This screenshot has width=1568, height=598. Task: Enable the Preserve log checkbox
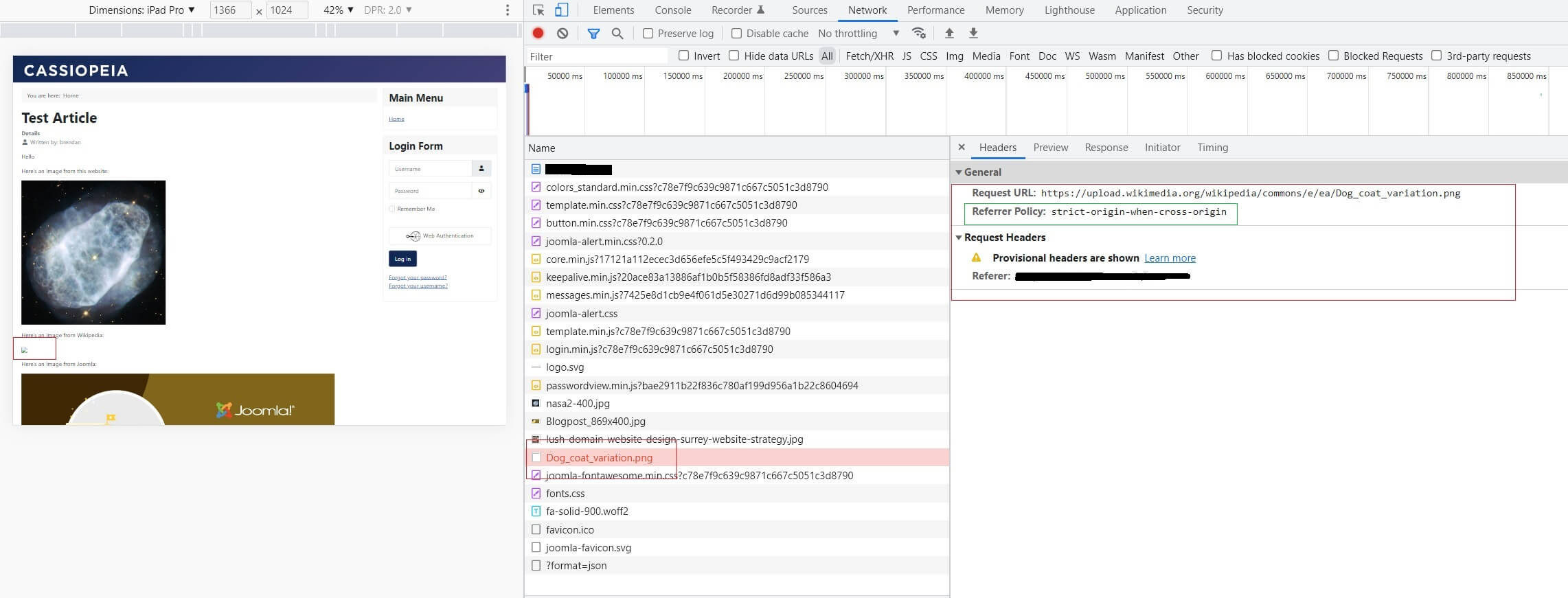648,34
